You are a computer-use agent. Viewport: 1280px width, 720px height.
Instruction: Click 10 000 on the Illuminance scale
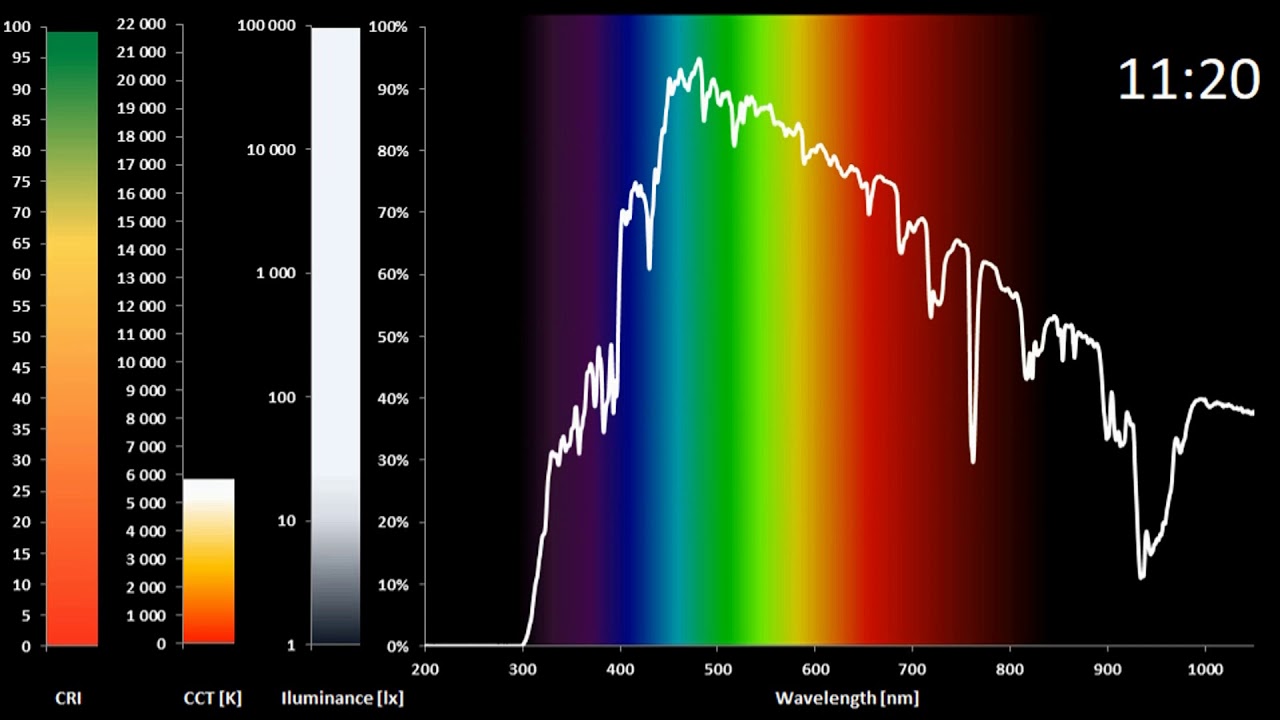coord(271,150)
